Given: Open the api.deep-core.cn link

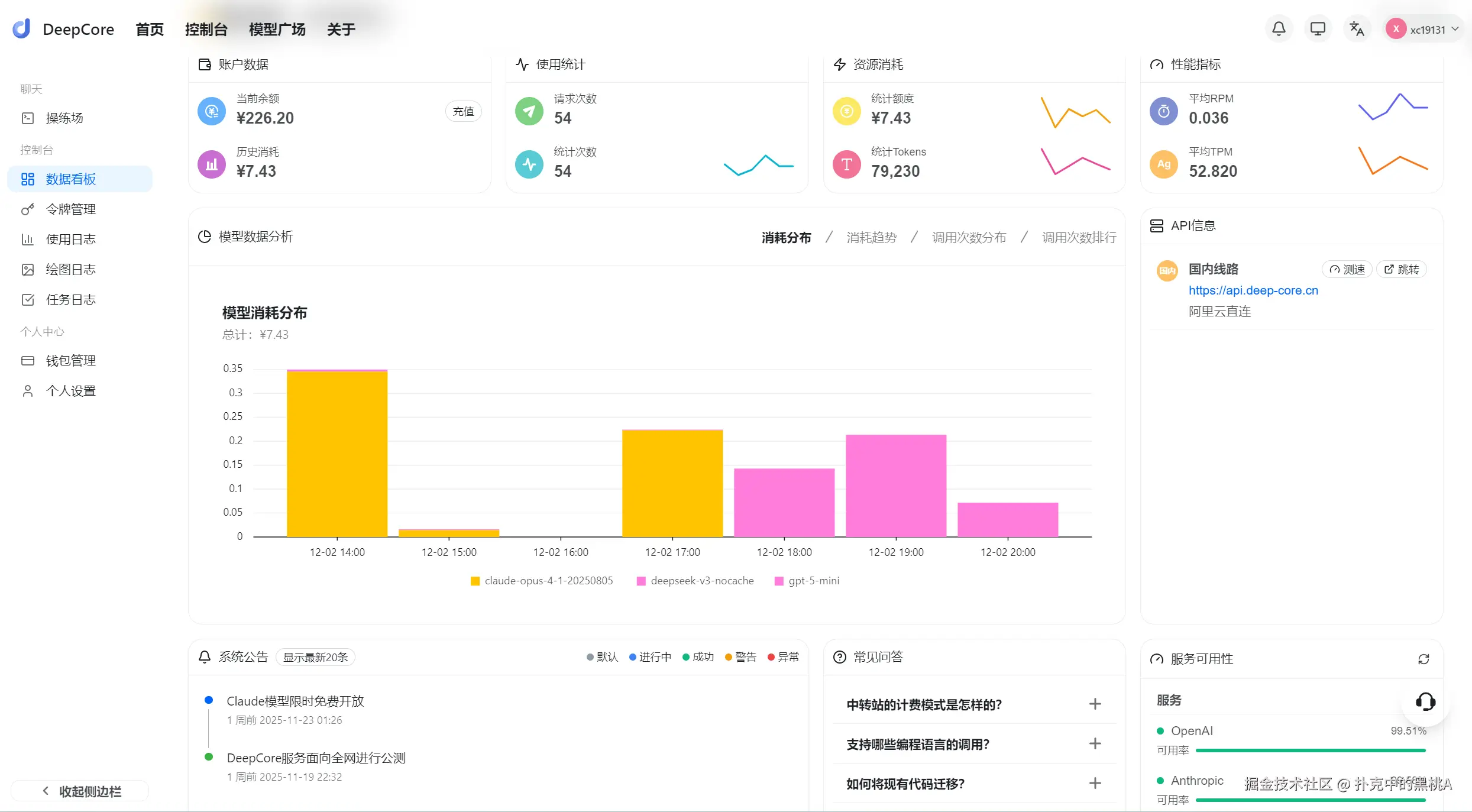Looking at the screenshot, I should point(1253,290).
